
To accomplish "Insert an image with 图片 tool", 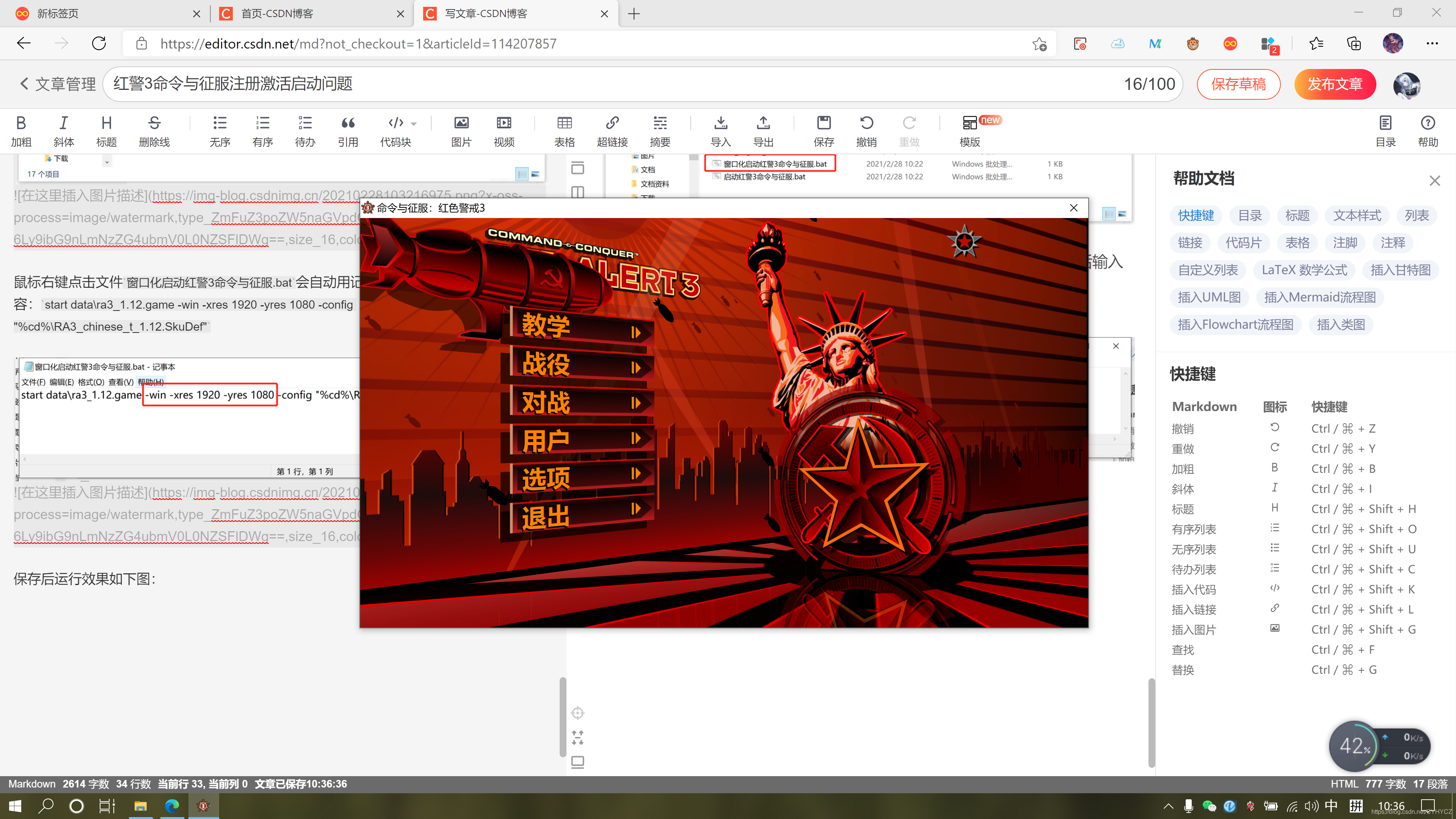I will point(461,131).
